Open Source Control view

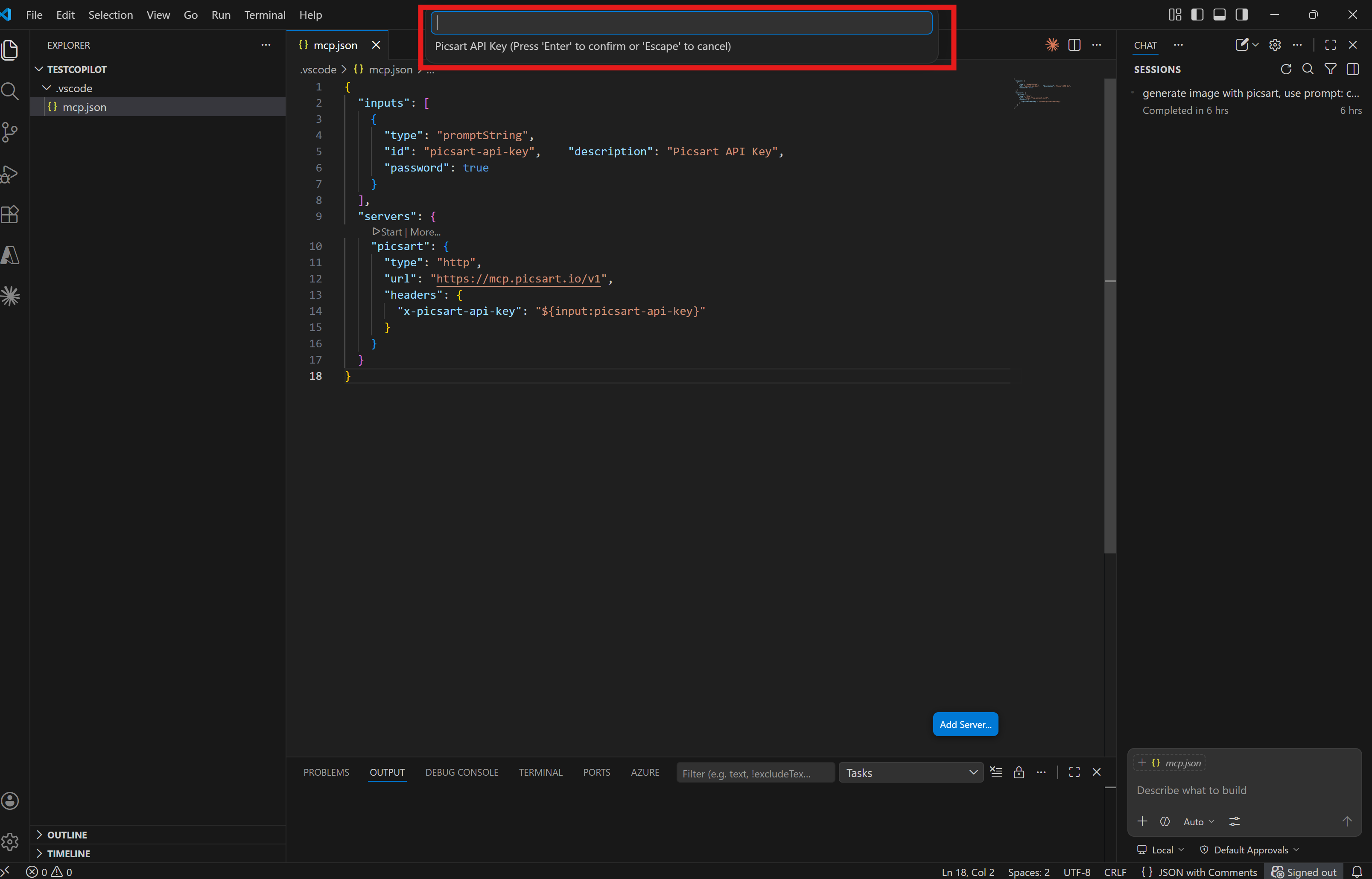click(10, 132)
